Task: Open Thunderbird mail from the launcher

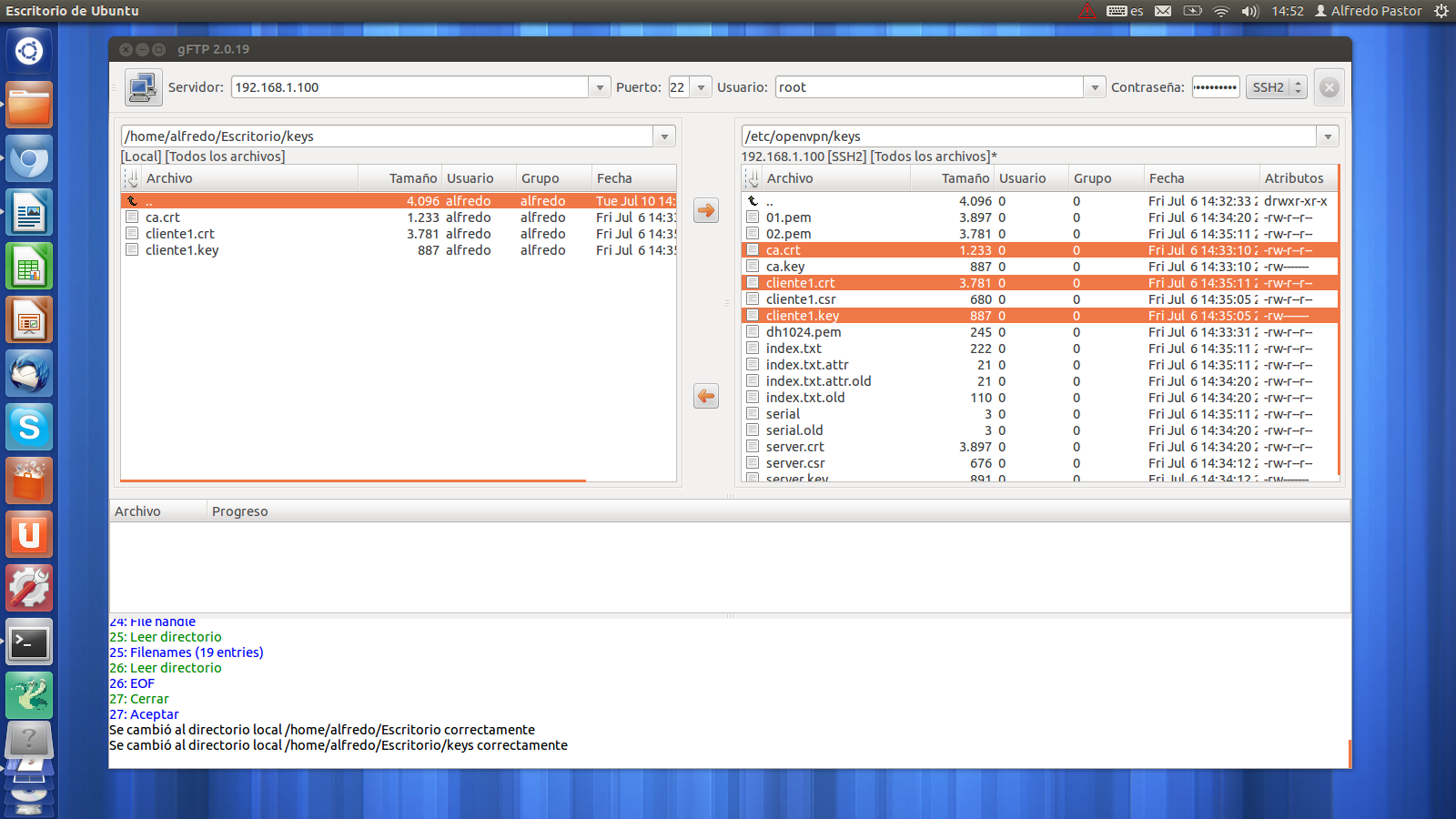Action: pos(29,374)
